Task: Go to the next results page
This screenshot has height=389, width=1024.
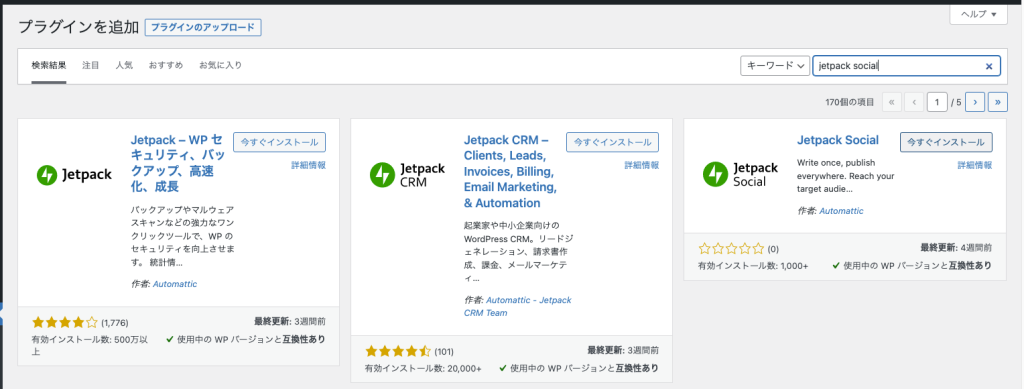Action: point(975,102)
